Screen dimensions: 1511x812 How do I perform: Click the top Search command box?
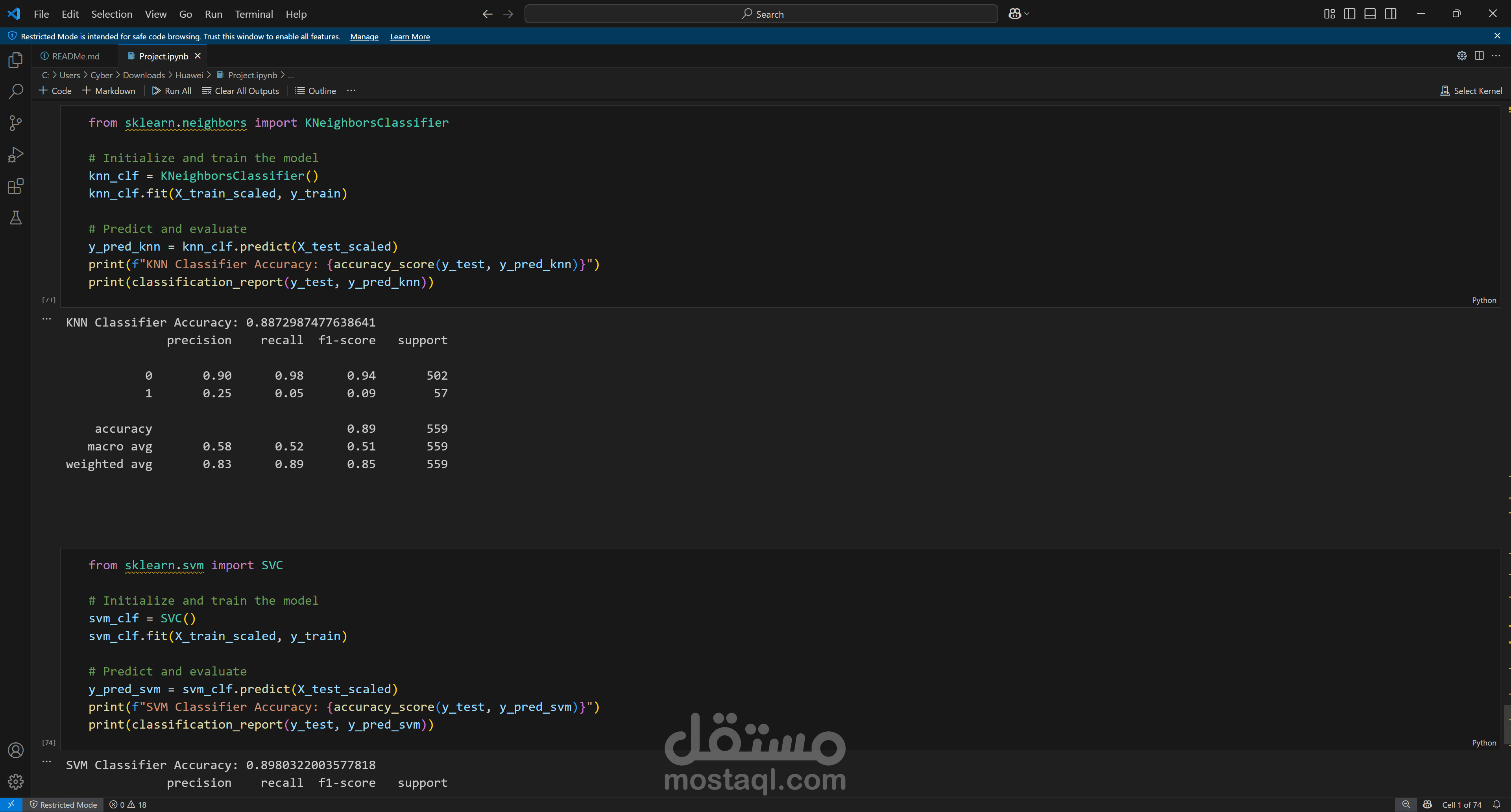coord(761,14)
